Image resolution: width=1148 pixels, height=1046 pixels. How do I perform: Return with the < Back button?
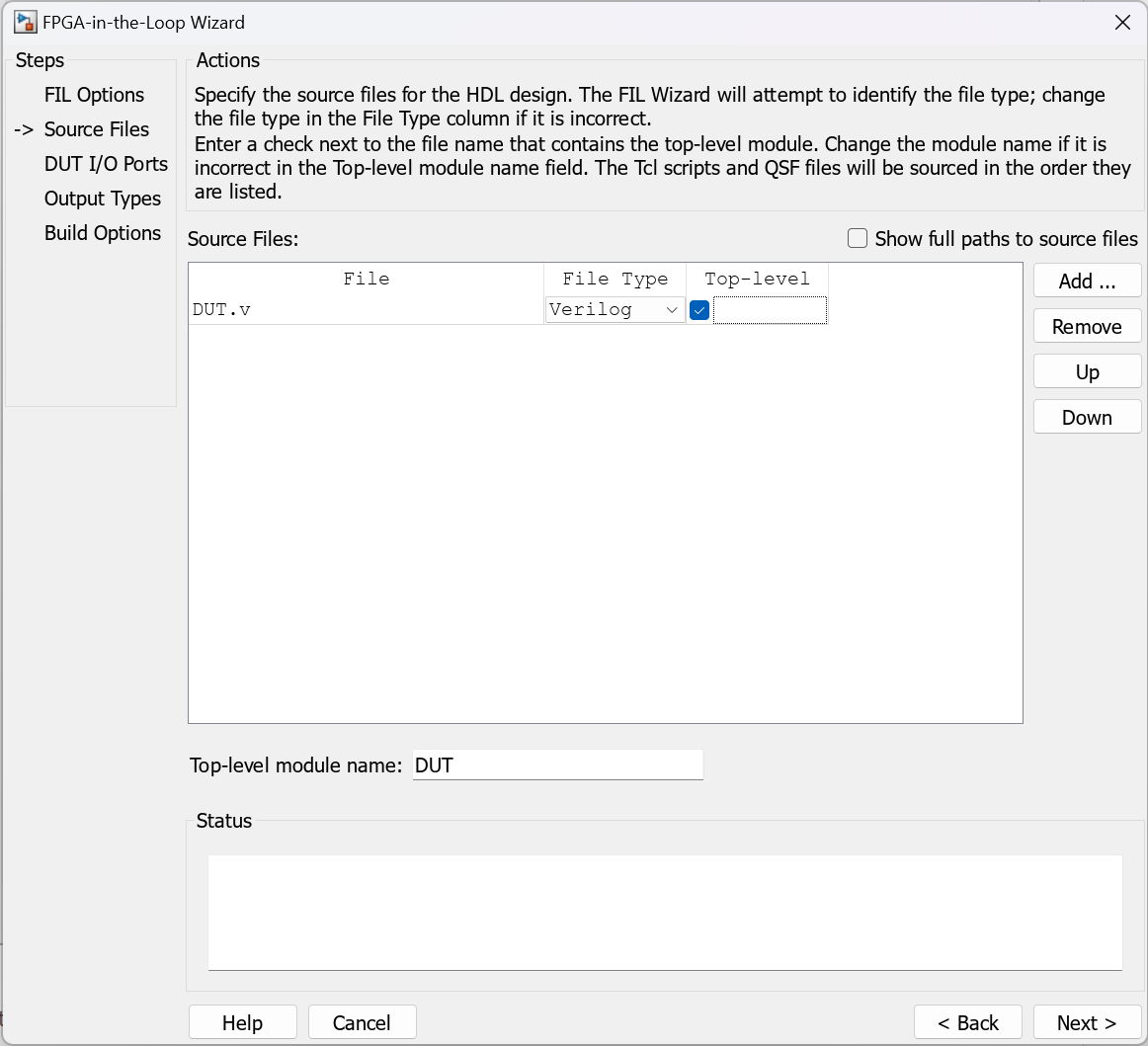pyautogui.click(x=967, y=1022)
